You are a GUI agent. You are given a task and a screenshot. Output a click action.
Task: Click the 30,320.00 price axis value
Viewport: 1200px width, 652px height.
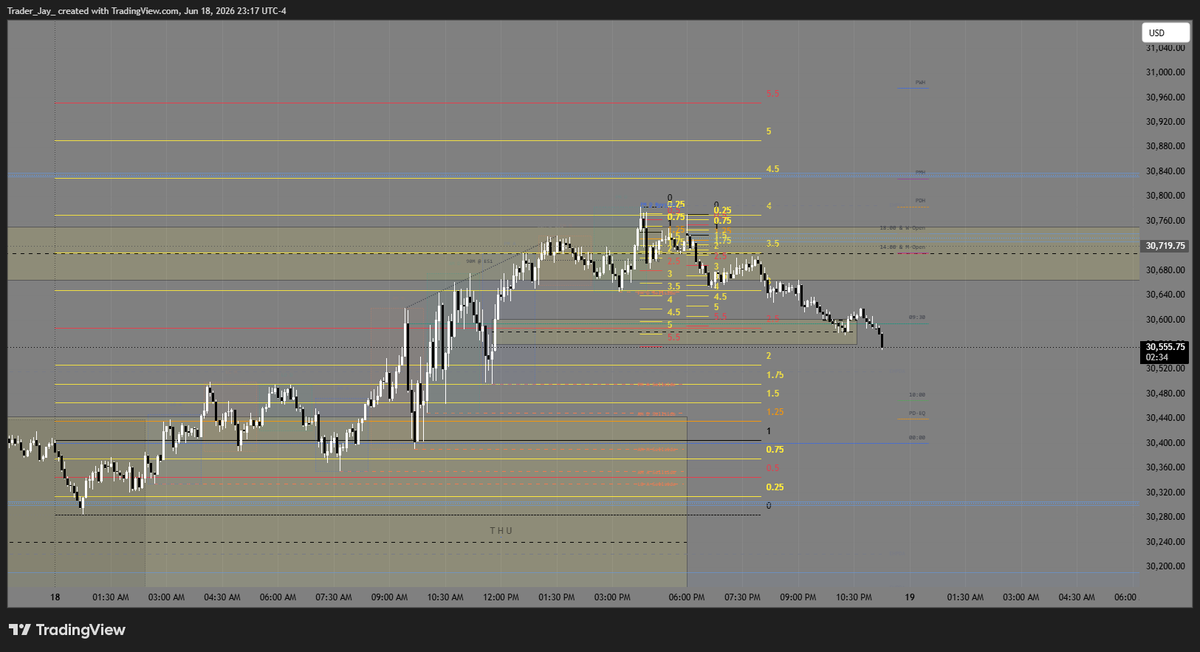click(x=1165, y=492)
